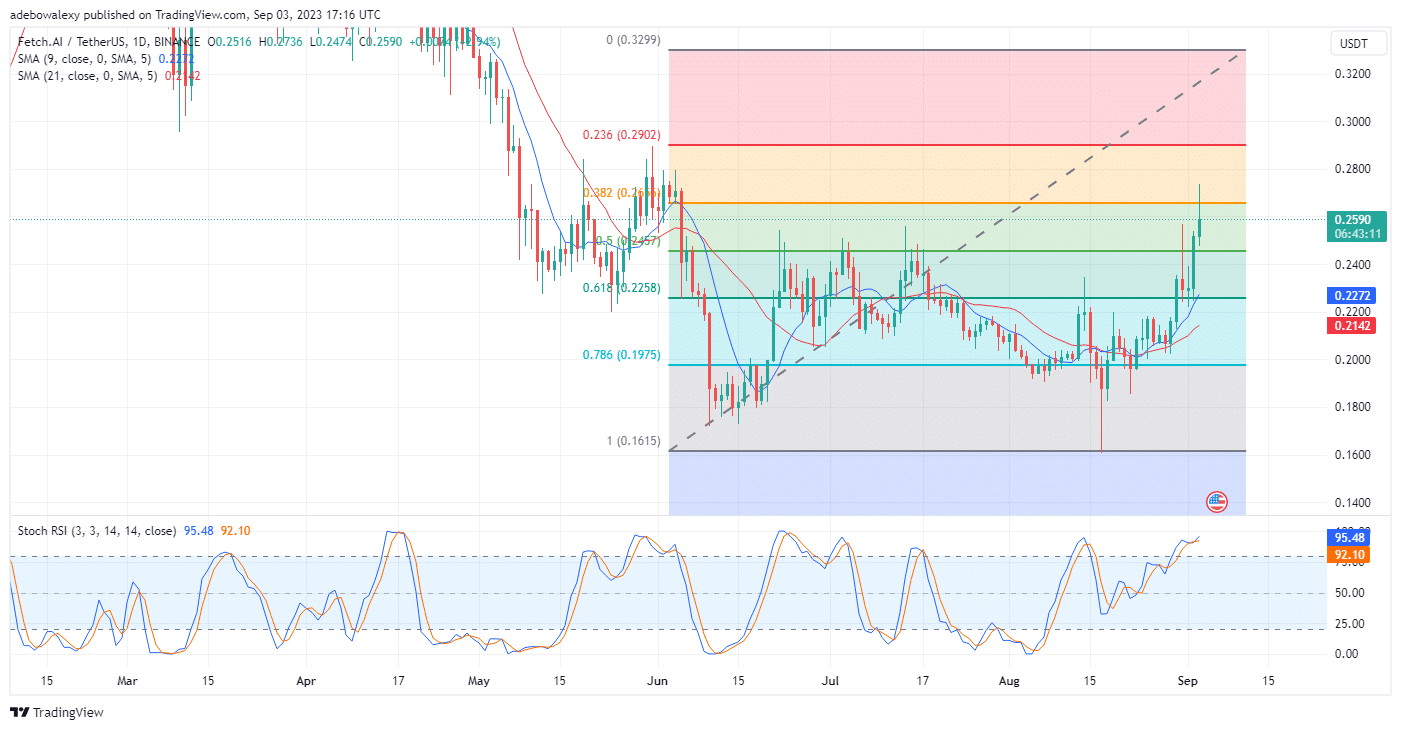Click the Sep label on the time axis
Viewport: 1401px width, 730px height.
1188,680
